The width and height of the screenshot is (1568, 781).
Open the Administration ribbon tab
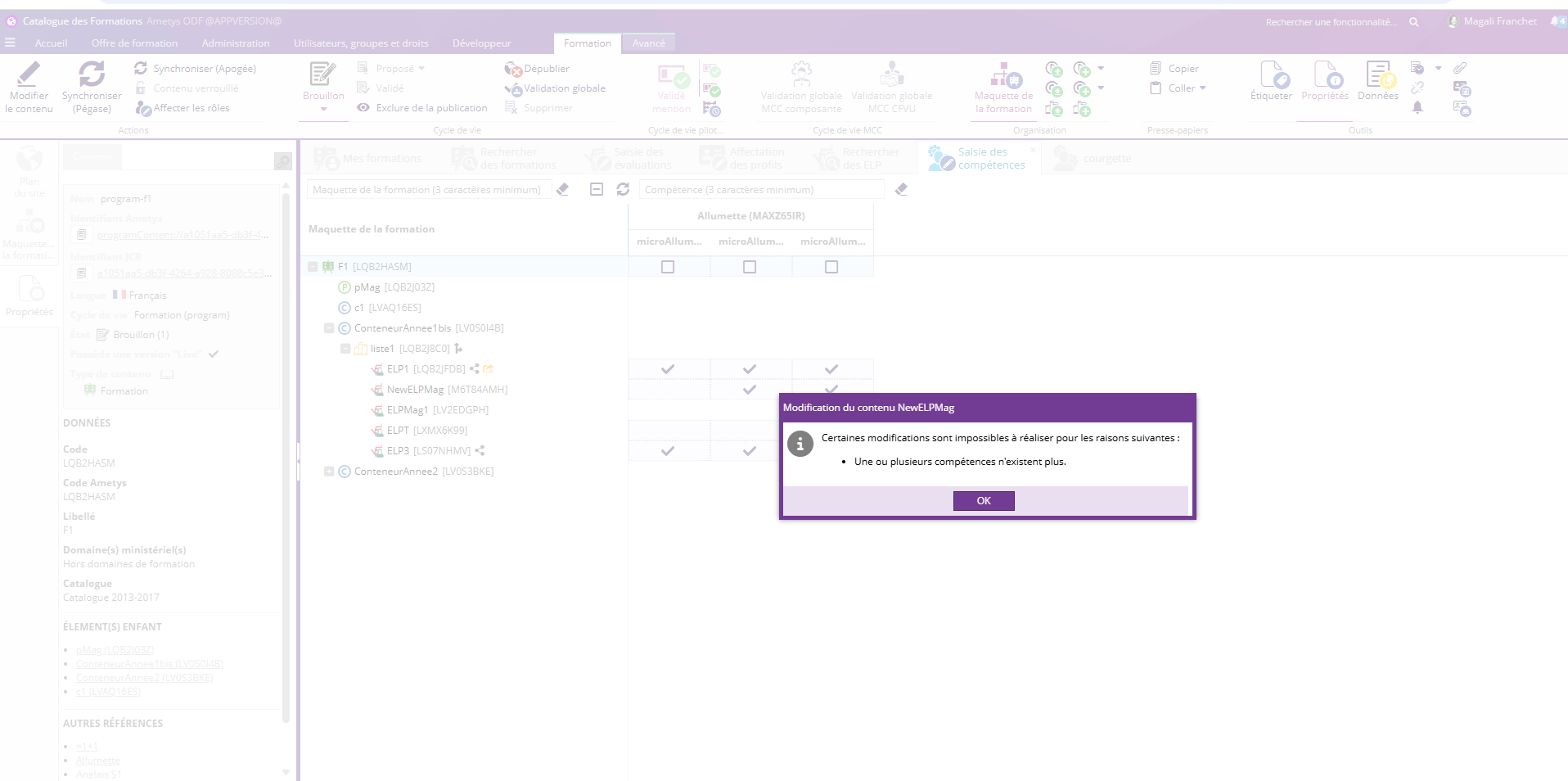(x=236, y=43)
